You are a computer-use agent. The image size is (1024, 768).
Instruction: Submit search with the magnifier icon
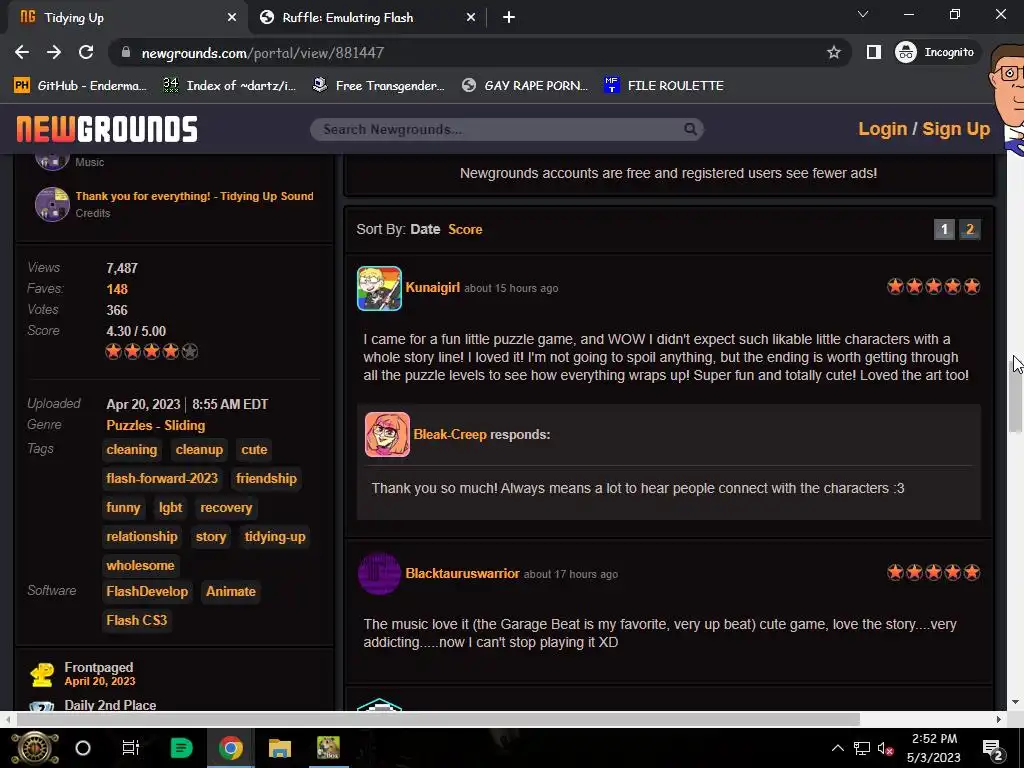tap(690, 129)
